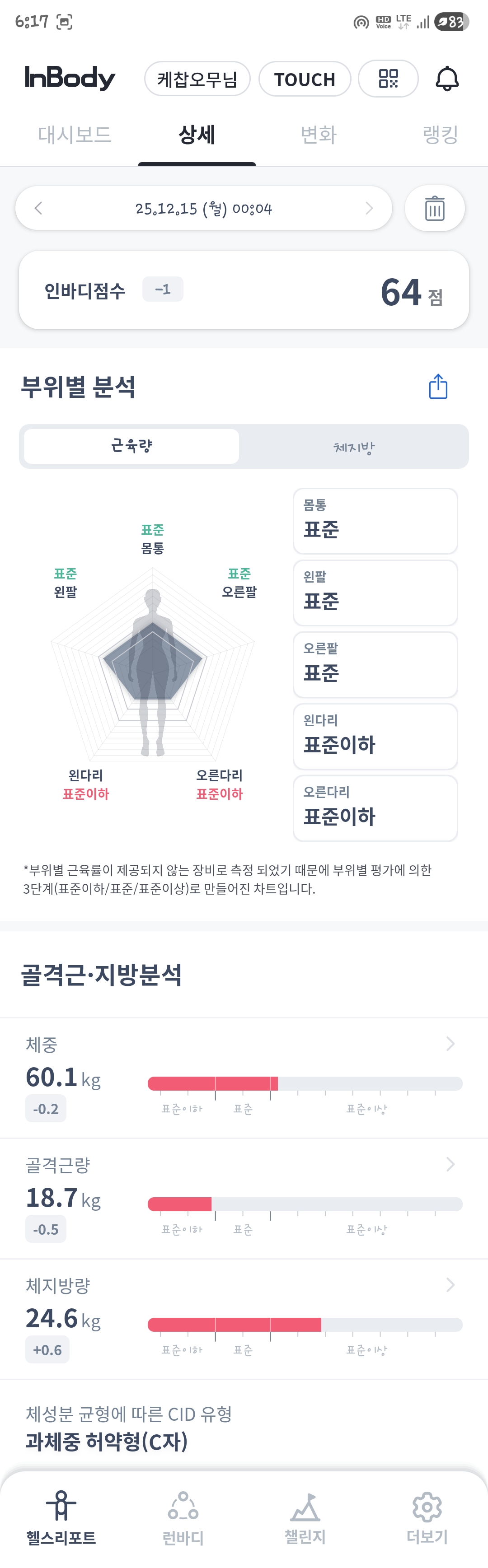Switch to the 대시보드 tab

click(x=75, y=135)
